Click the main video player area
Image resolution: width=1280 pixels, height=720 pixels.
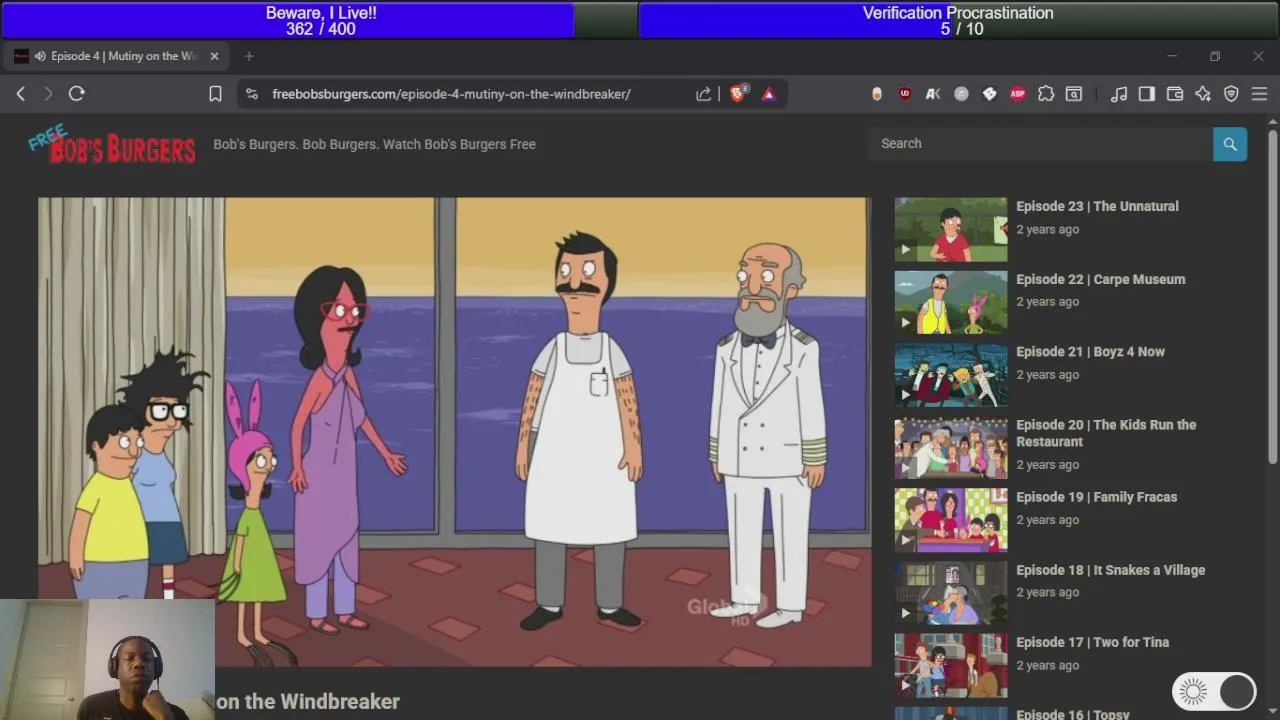point(455,432)
